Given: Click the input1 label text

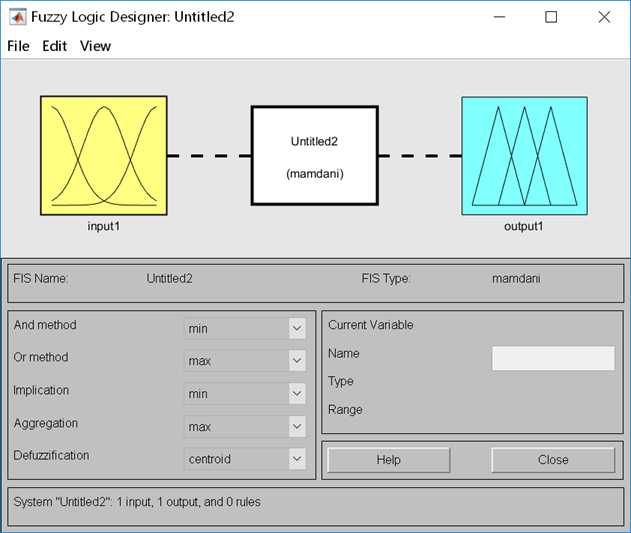Looking at the screenshot, I should tap(104, 226).
